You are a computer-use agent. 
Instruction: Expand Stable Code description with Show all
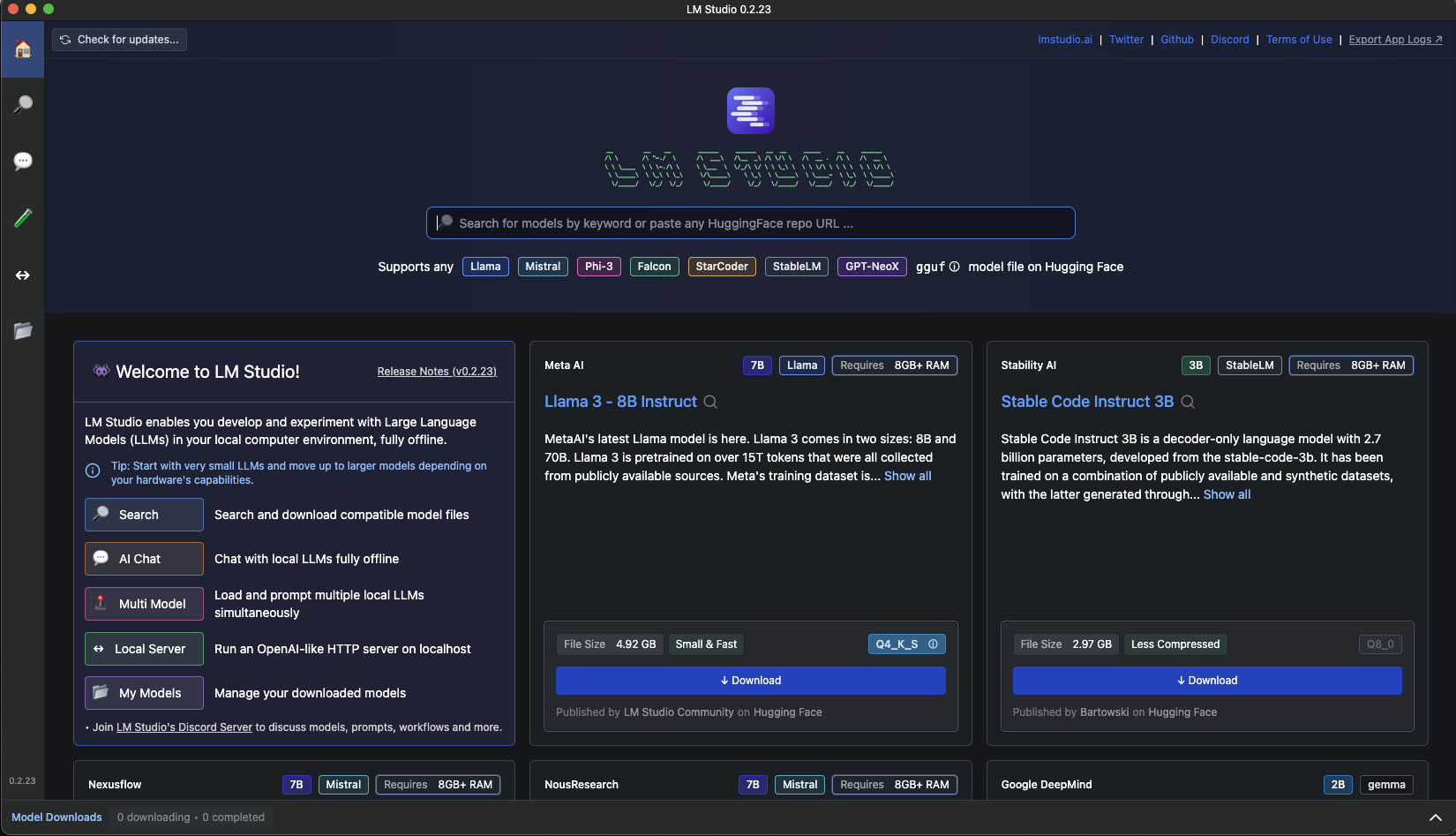(1227, 494)
